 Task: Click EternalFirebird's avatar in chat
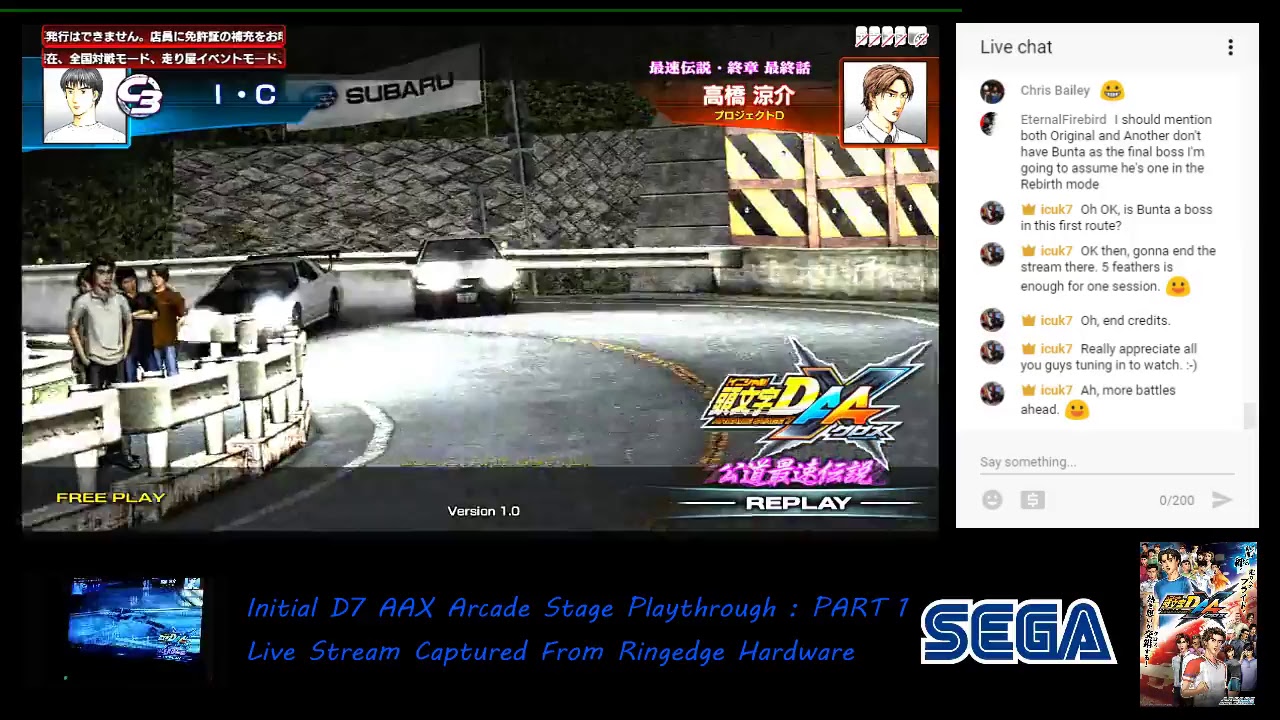pos(990,124)
